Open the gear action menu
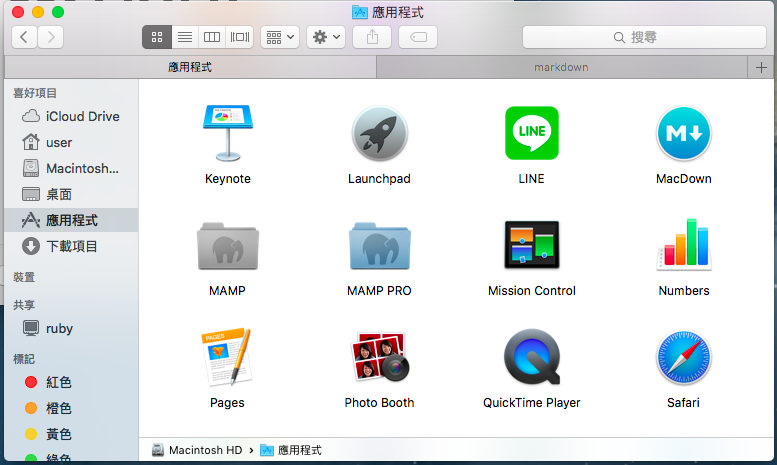This screenshot has width=777, height=465. (x=326, y=37)
